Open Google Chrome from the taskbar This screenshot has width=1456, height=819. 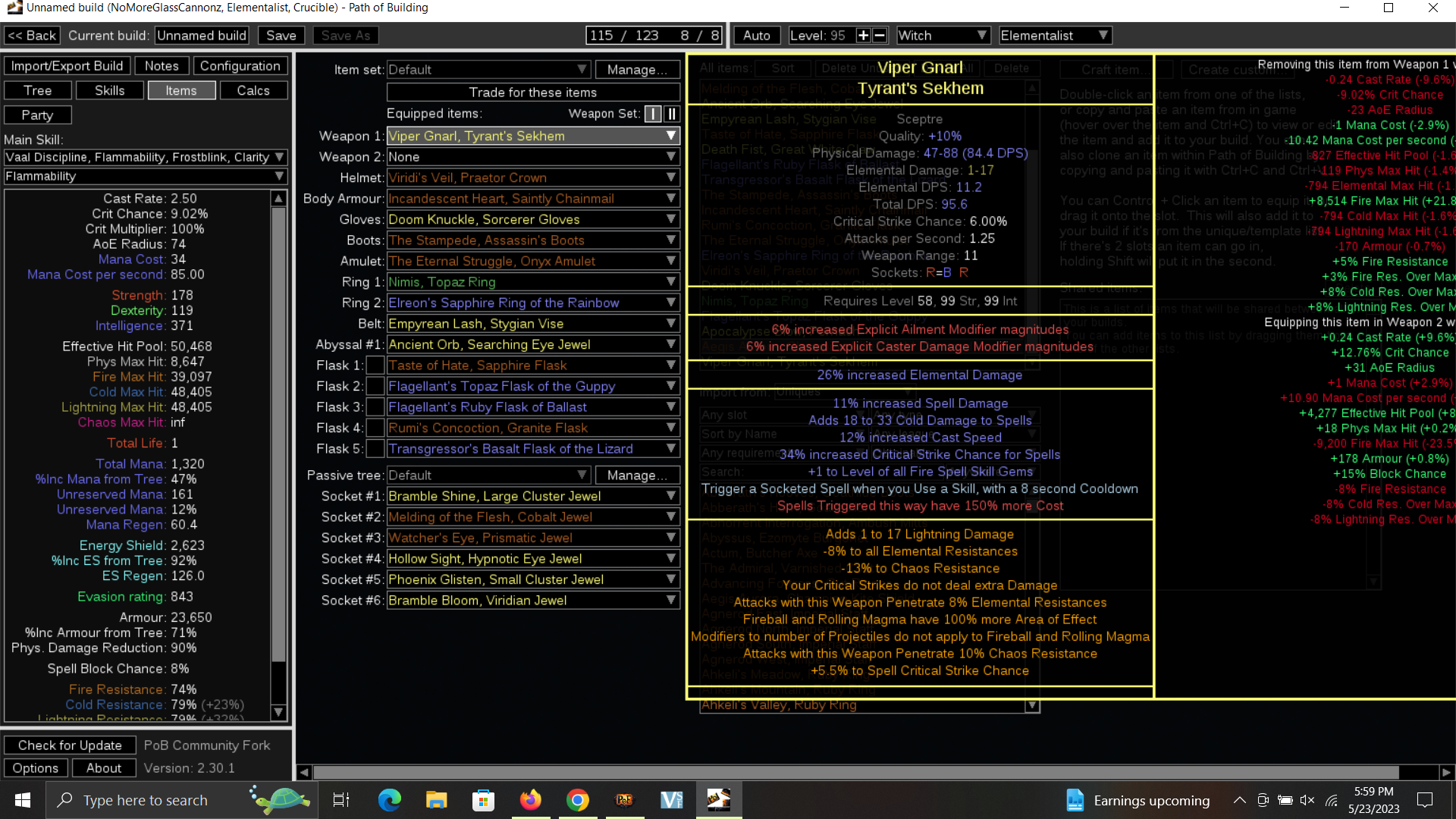pos(578,800)
